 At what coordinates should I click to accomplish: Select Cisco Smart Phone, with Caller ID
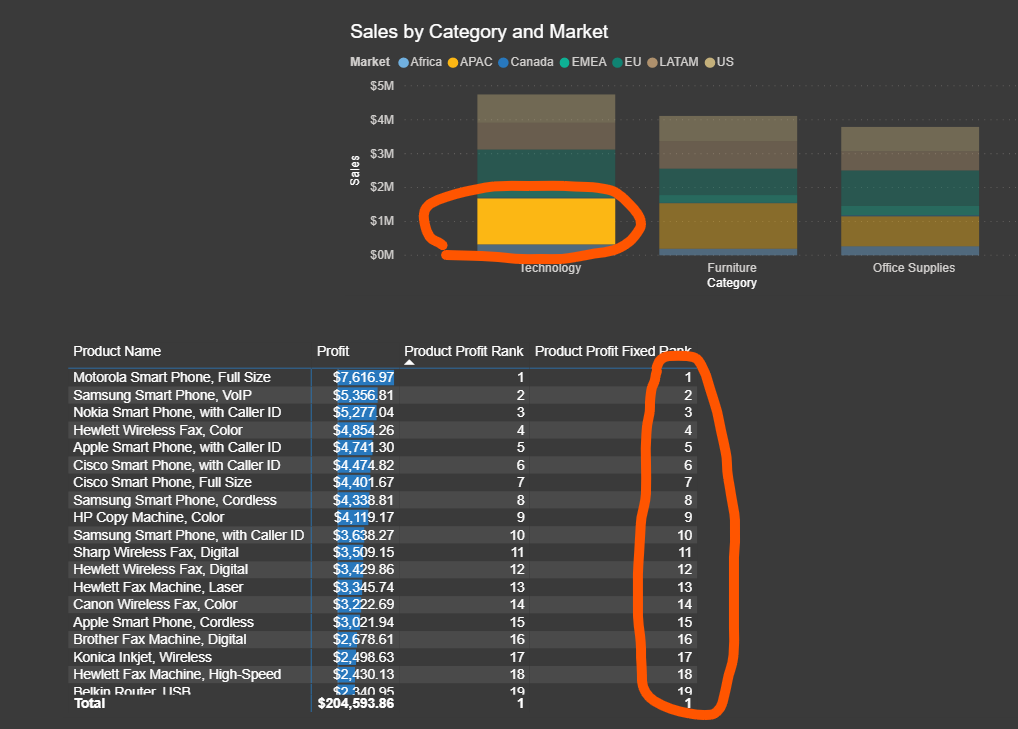coord(382,465)
